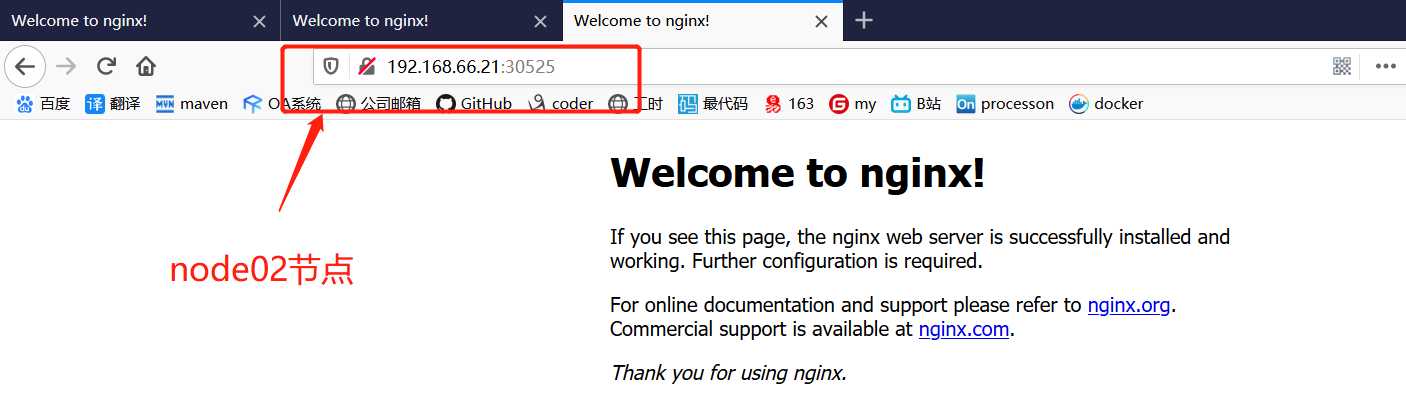Viewport: 1406px width, 398px height.
Task: Open the 工时 bookmark
Action: pos(636,104)
